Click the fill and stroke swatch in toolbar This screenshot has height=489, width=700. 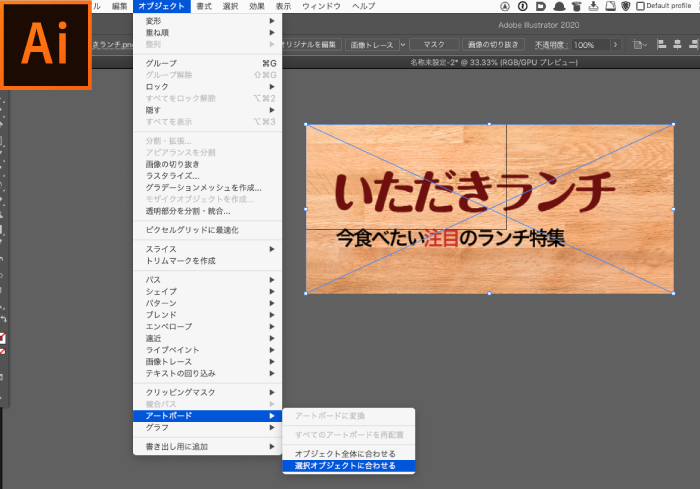[x=3, y=338]
